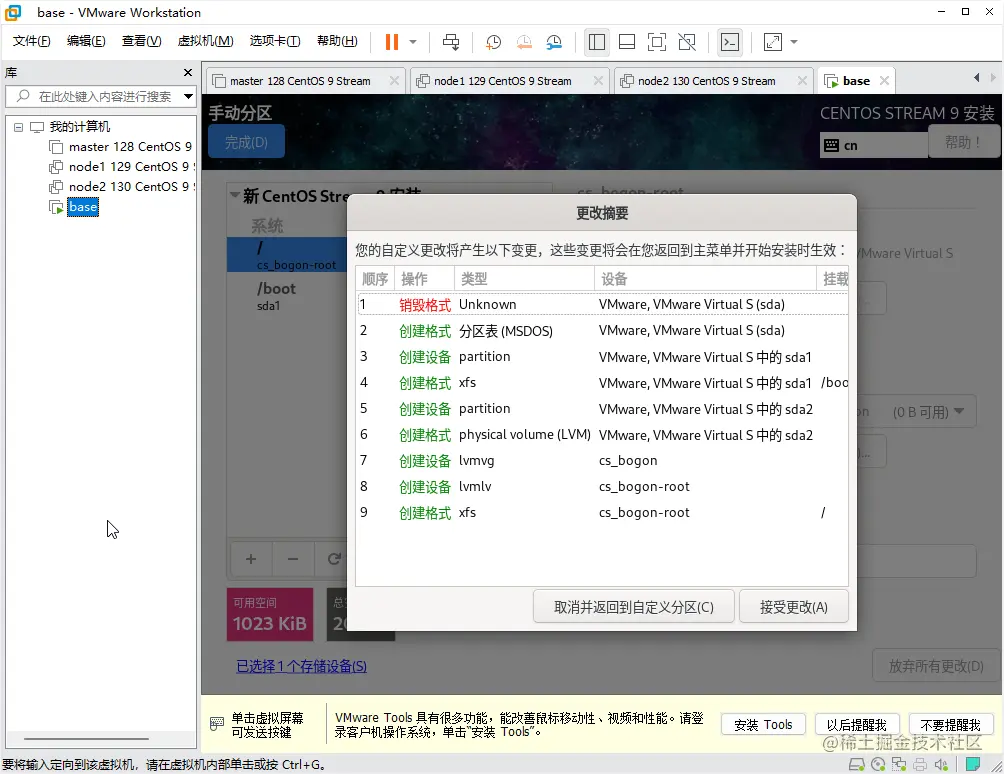Open the stretch display dropdown arrow
Viewport: 1004px width, 774px height.
[794, 42]
